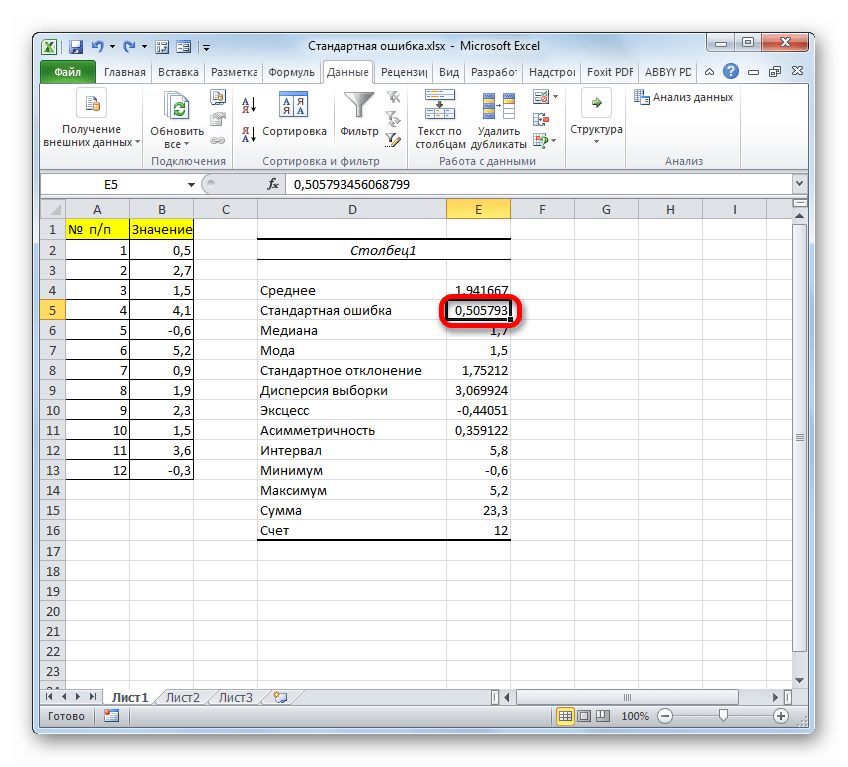
Task: Switch to the Главная ribbon tab
Action: 124,72
